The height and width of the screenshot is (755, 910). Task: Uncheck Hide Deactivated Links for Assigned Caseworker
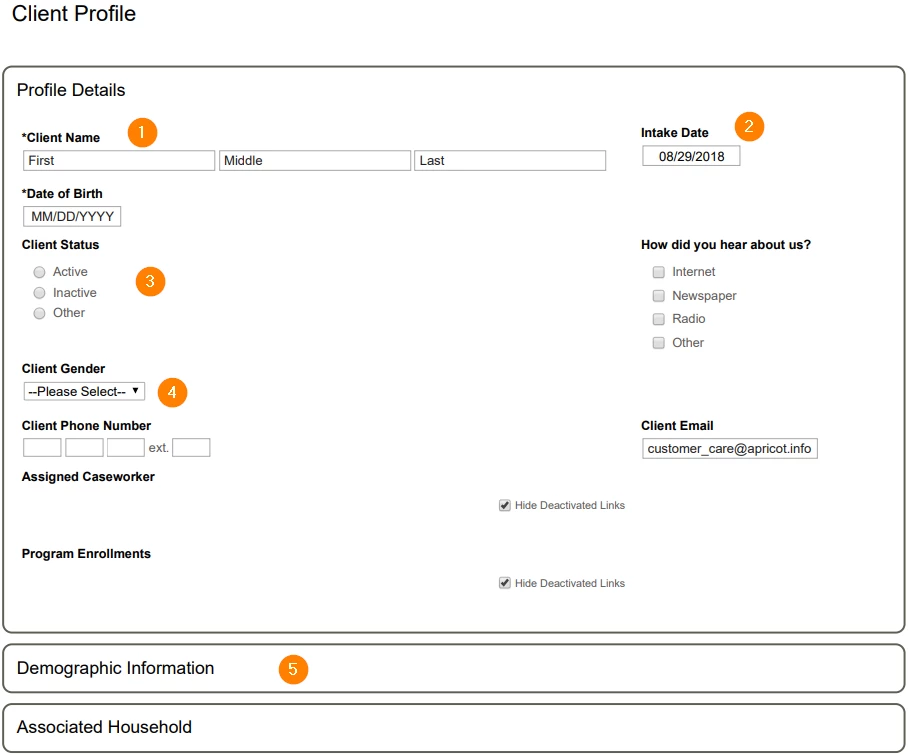click(505, 505)
